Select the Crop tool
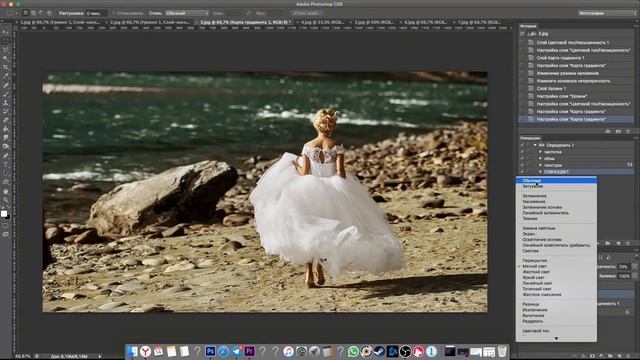Screen dimensions: 640x360 tap(6, 67)
